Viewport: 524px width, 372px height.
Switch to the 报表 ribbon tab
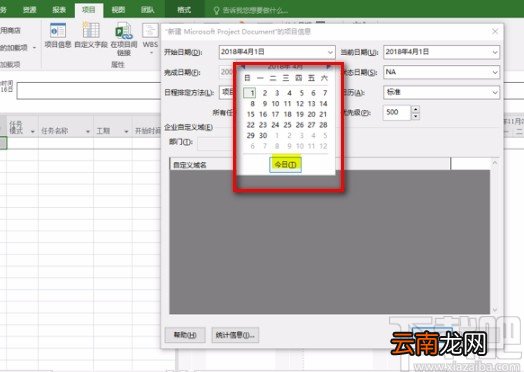click(x=59, y=10)
